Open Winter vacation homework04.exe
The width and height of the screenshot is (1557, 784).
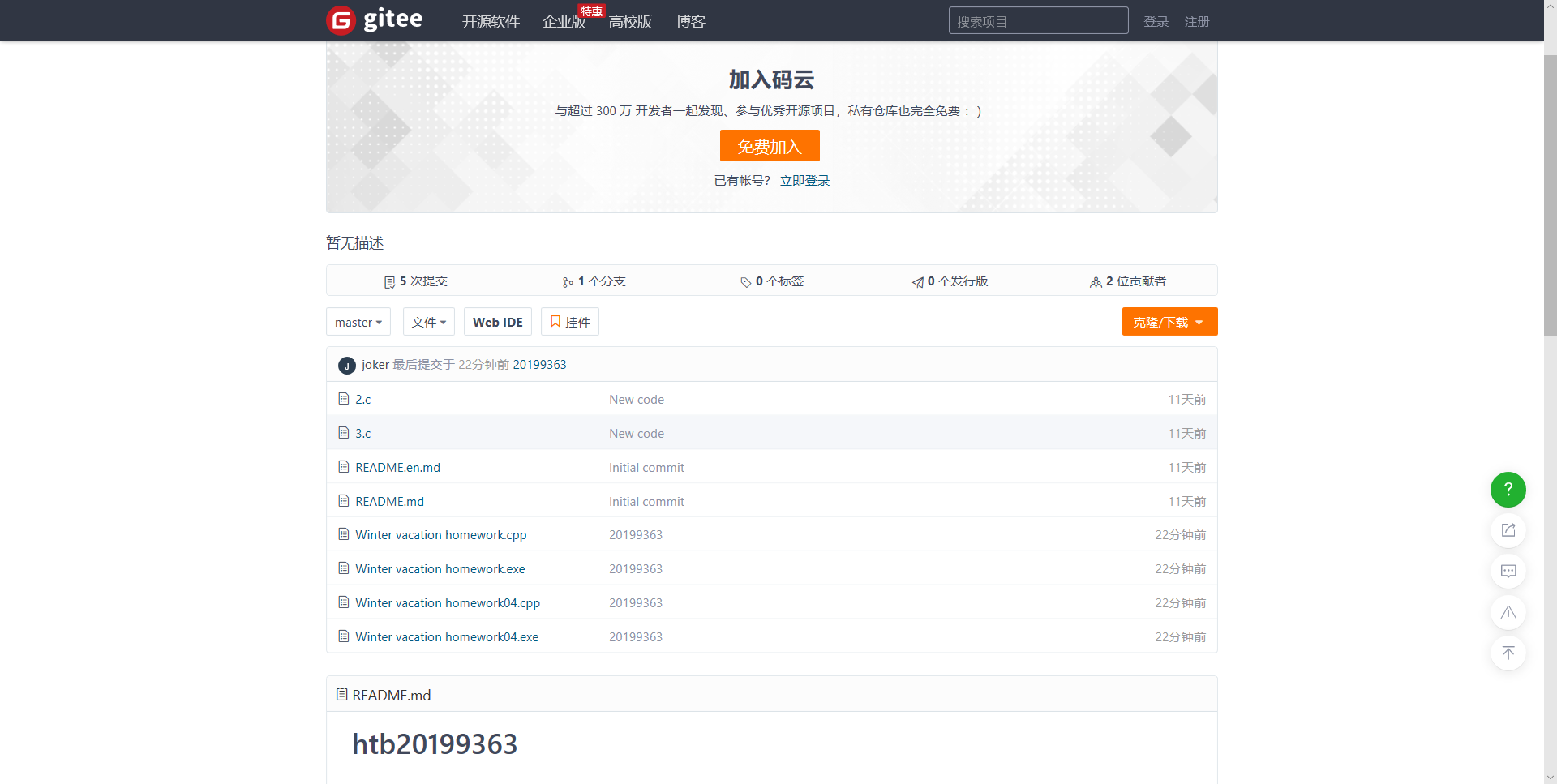pos(447,637)
